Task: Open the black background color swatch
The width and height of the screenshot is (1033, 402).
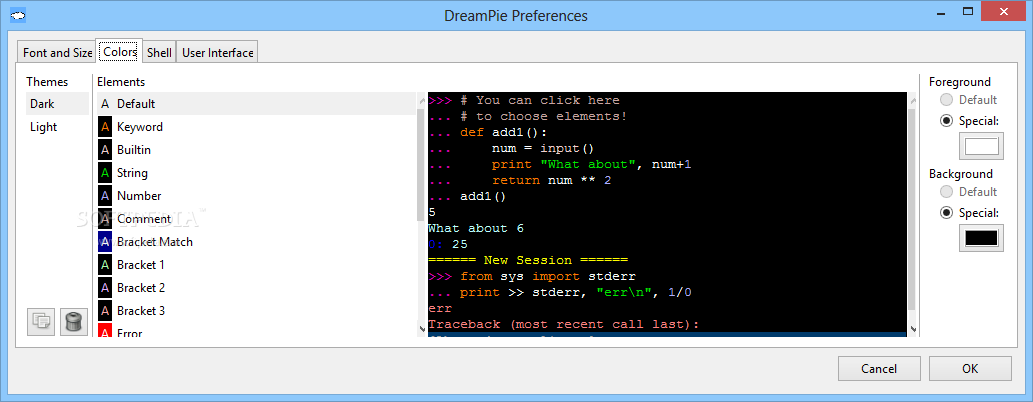Action: 982,238
